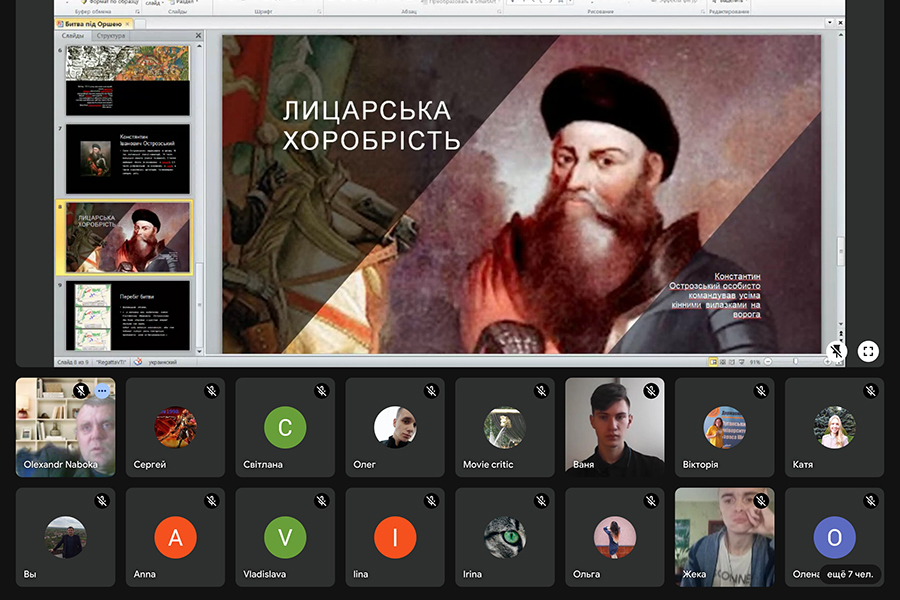Close the slides thumbnail panel

[199, 36]
